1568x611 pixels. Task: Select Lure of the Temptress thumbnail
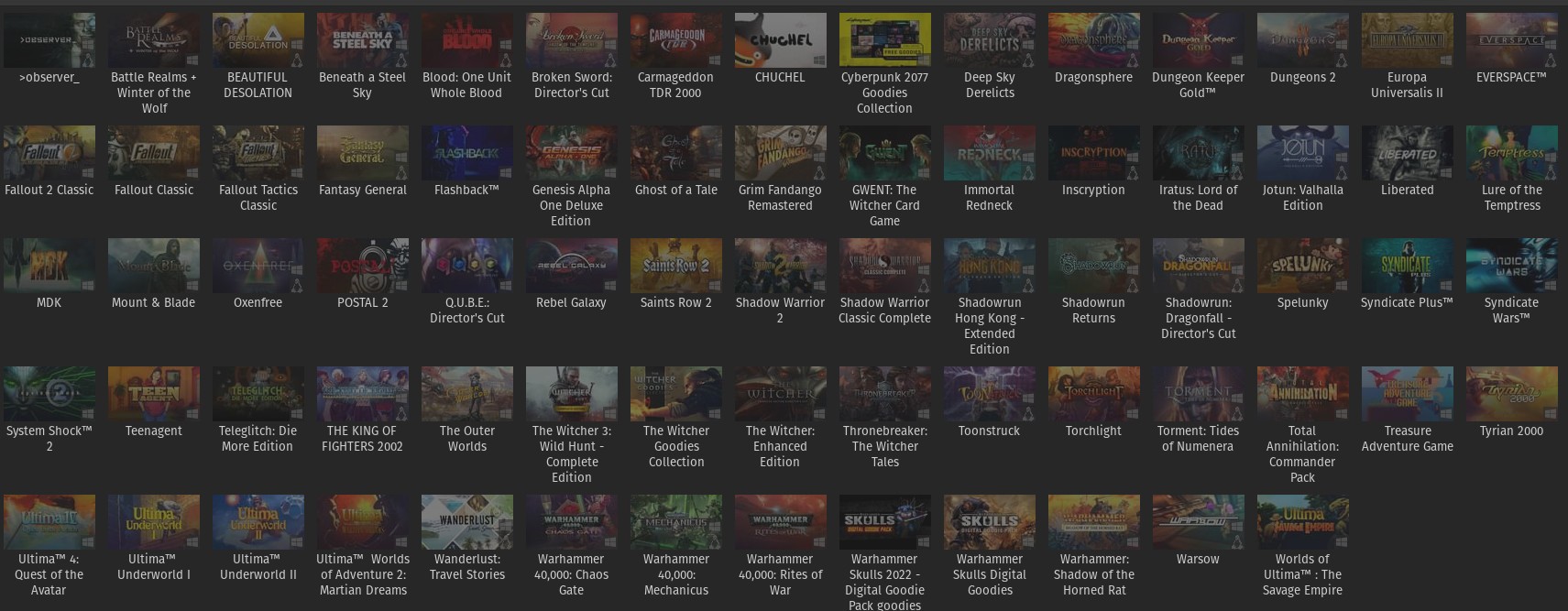tap(1512, 153)
